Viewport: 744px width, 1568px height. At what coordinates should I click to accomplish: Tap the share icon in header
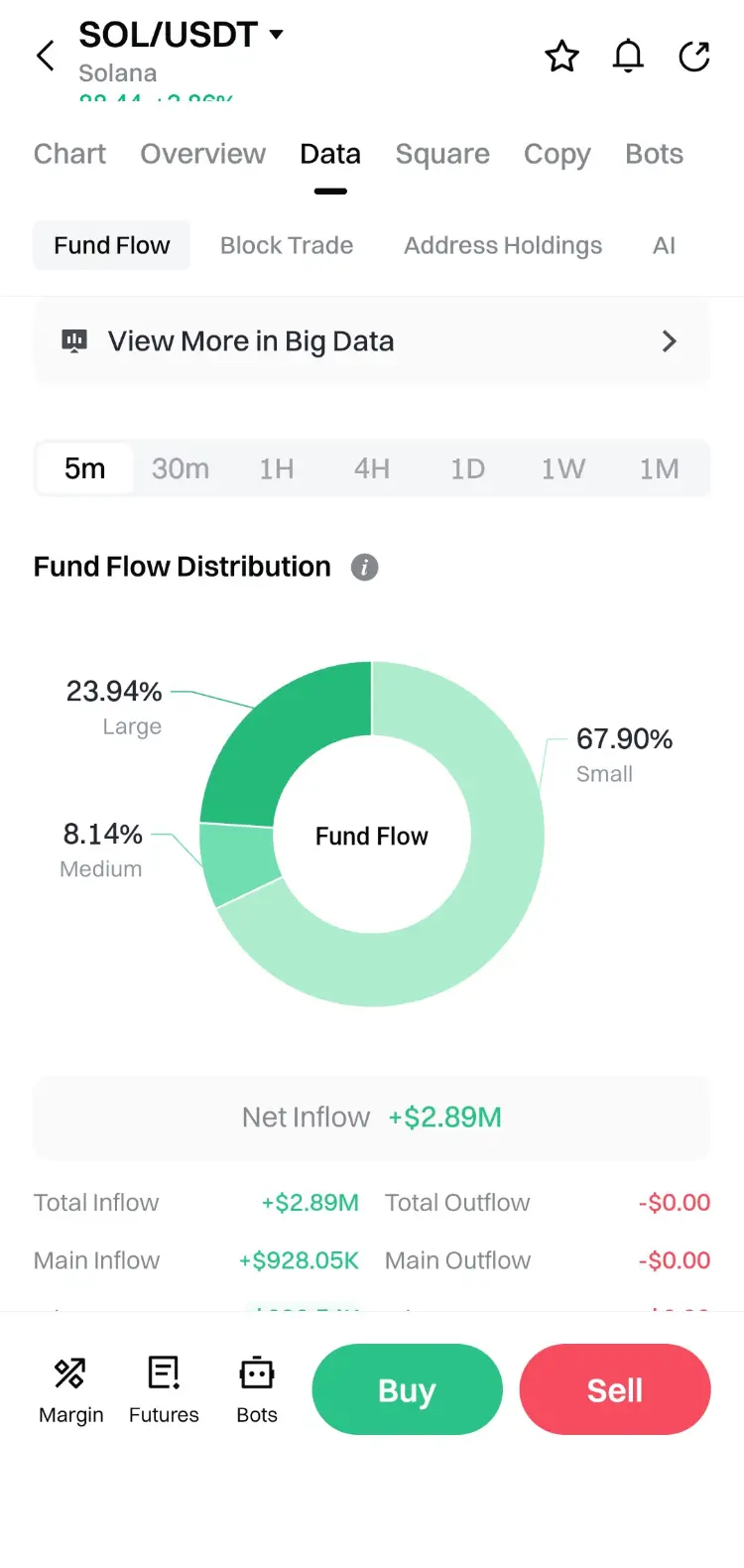click(694, 57)
